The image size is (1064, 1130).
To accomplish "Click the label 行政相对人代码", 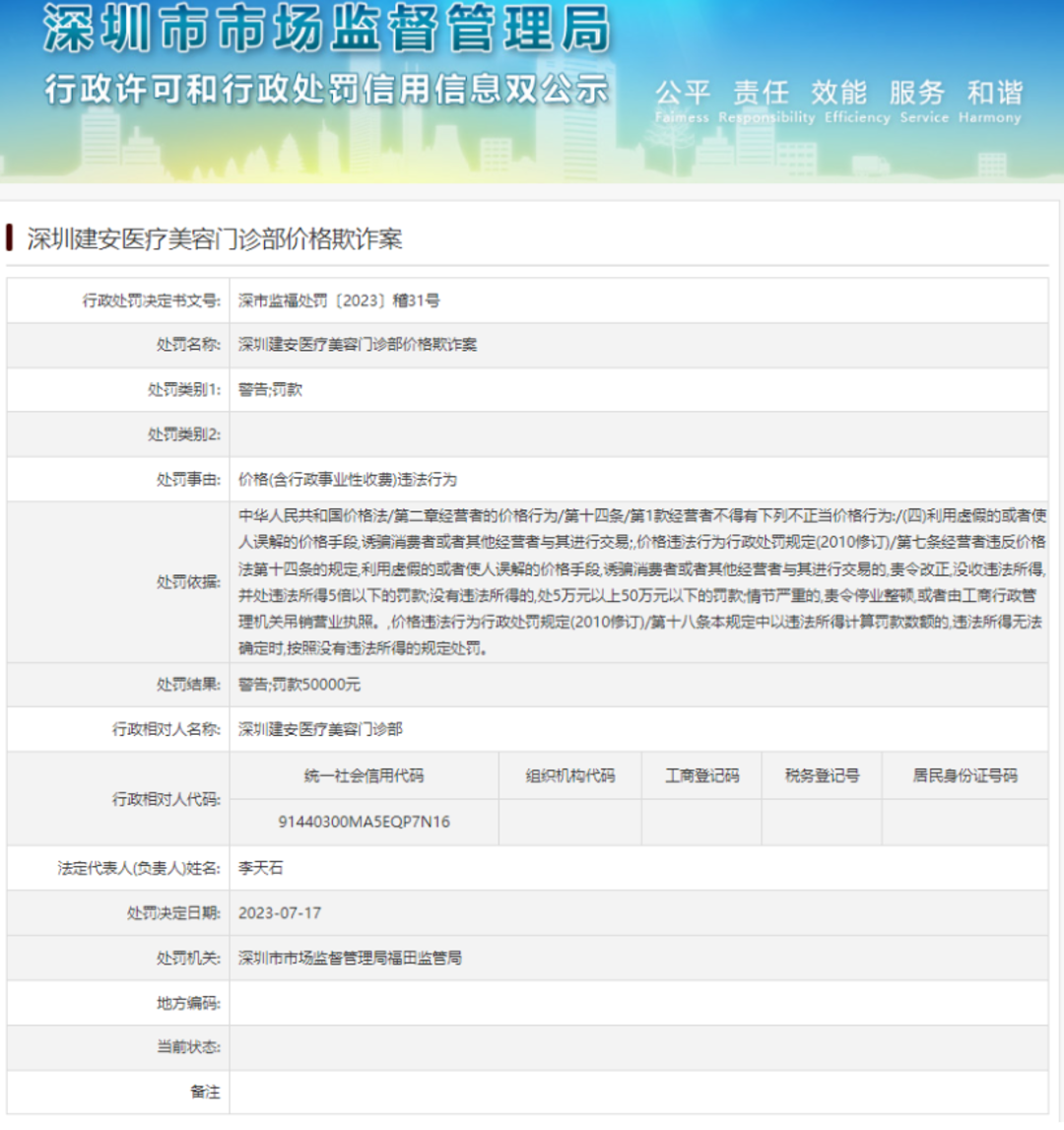I will (166, 799).
